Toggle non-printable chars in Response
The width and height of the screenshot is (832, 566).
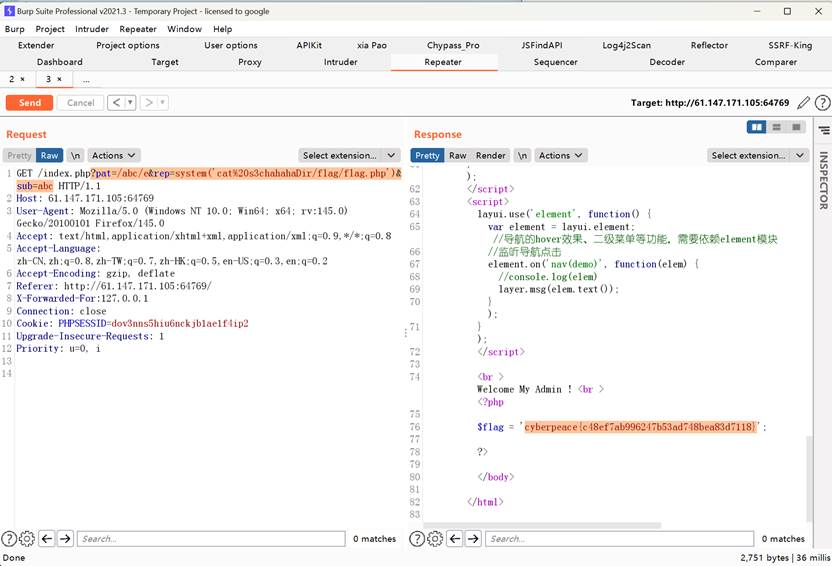522,155
